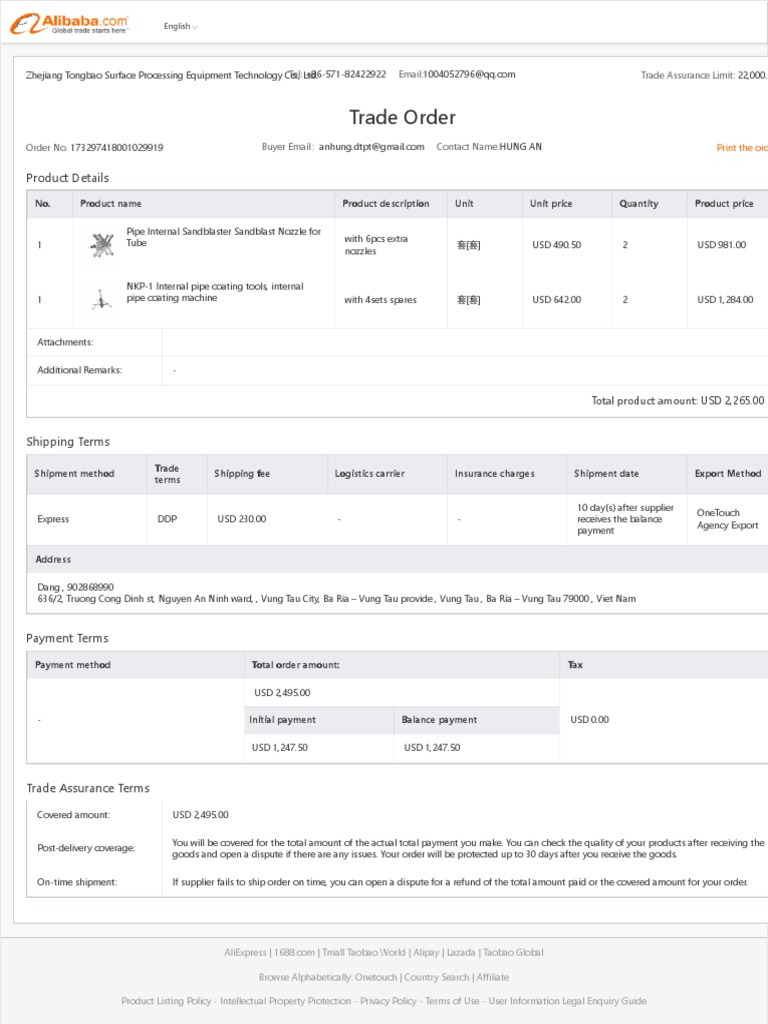The image size is (768, 1024).
Task: Open the Terms of Use link
Action: [x=452, y=1000]
